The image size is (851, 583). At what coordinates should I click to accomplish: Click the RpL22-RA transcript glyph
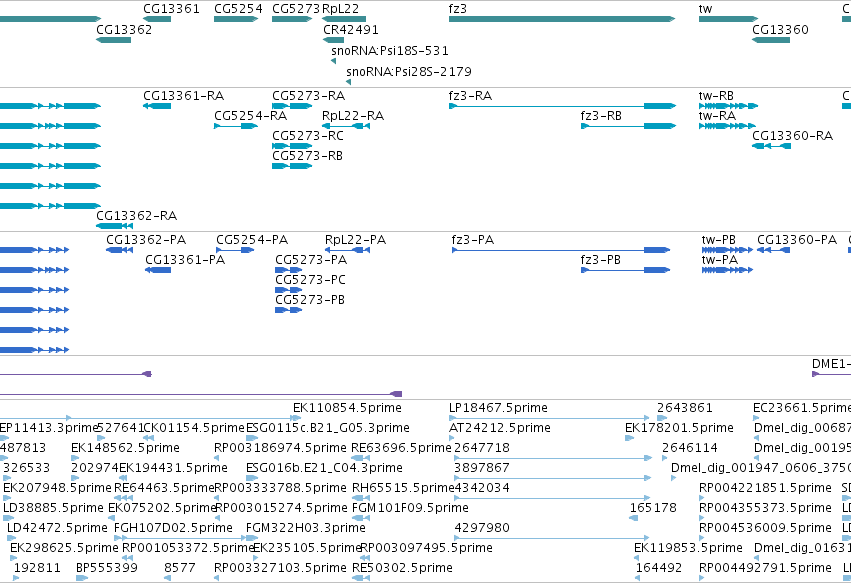(x=346, y=126)
